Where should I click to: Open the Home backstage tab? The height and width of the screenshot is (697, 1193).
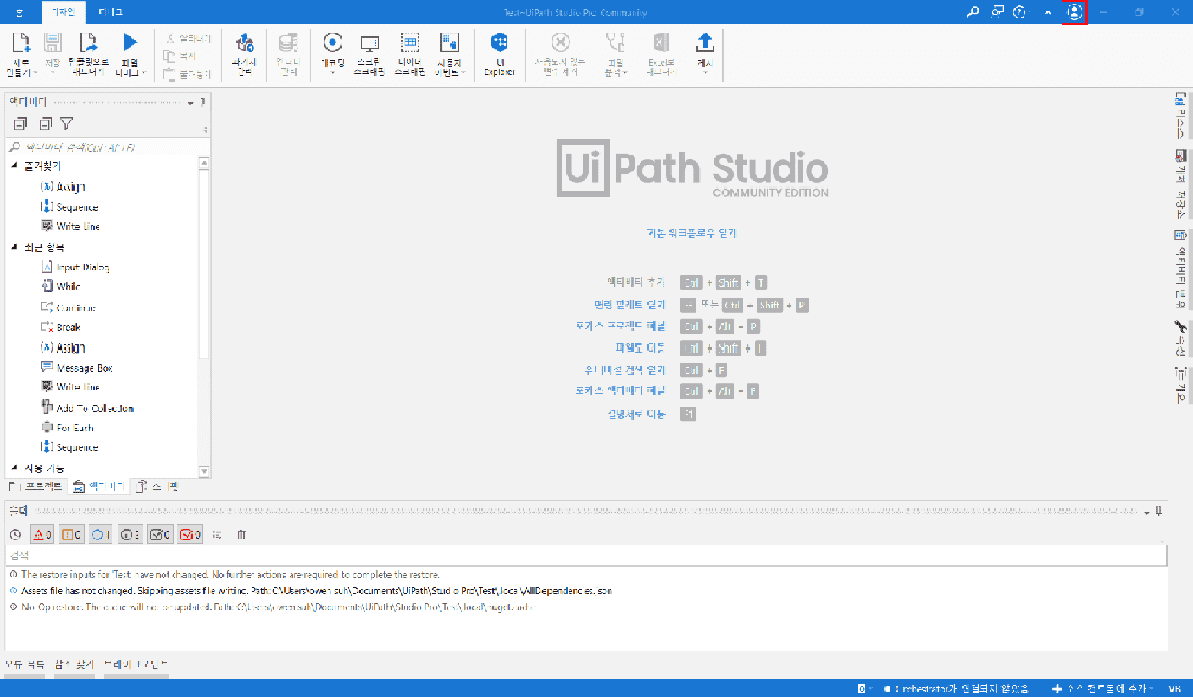[20, 12]
